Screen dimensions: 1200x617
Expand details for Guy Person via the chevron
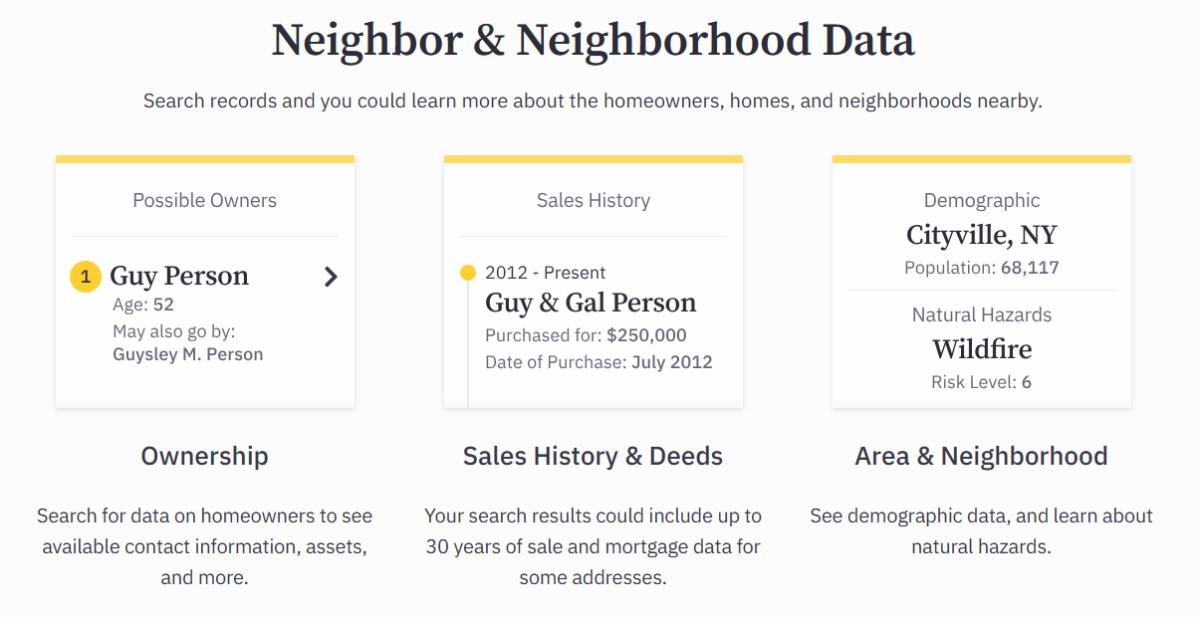331,277
